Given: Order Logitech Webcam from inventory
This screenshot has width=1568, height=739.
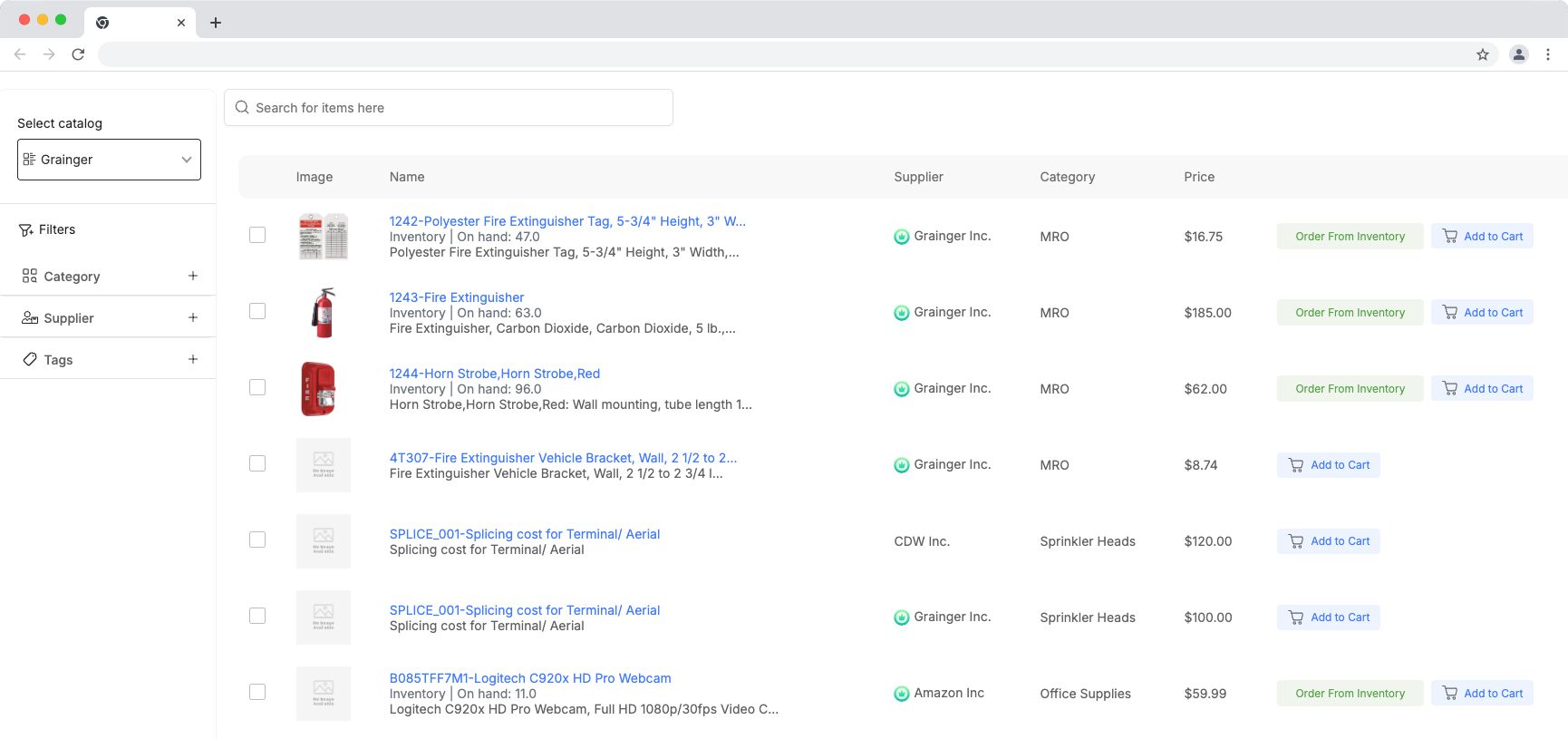Looking at the screenshot, I should (1350, 694).
